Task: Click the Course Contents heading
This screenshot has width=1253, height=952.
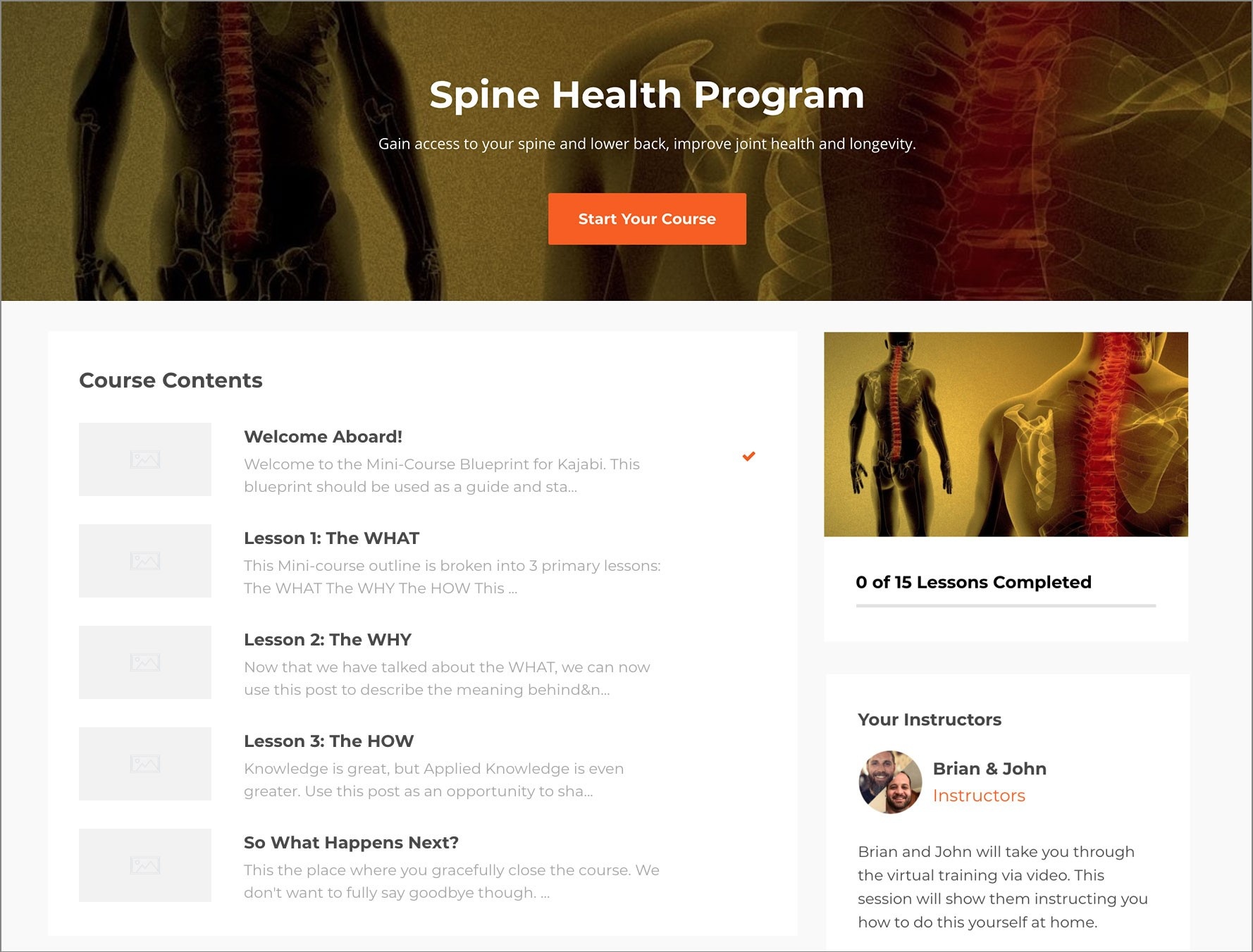Action: 171,381
